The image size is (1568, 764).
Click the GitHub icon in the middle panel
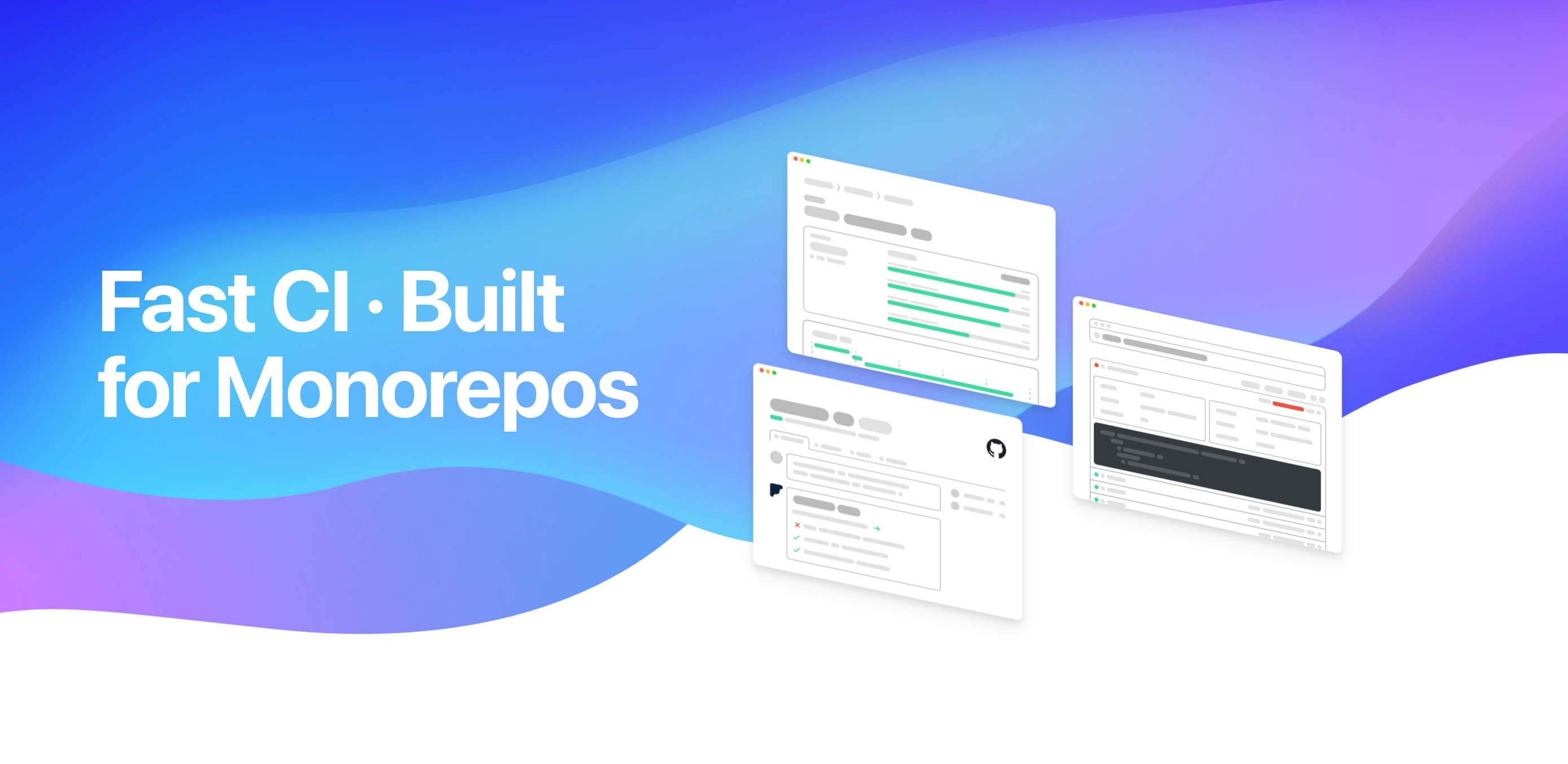(996, 448)
